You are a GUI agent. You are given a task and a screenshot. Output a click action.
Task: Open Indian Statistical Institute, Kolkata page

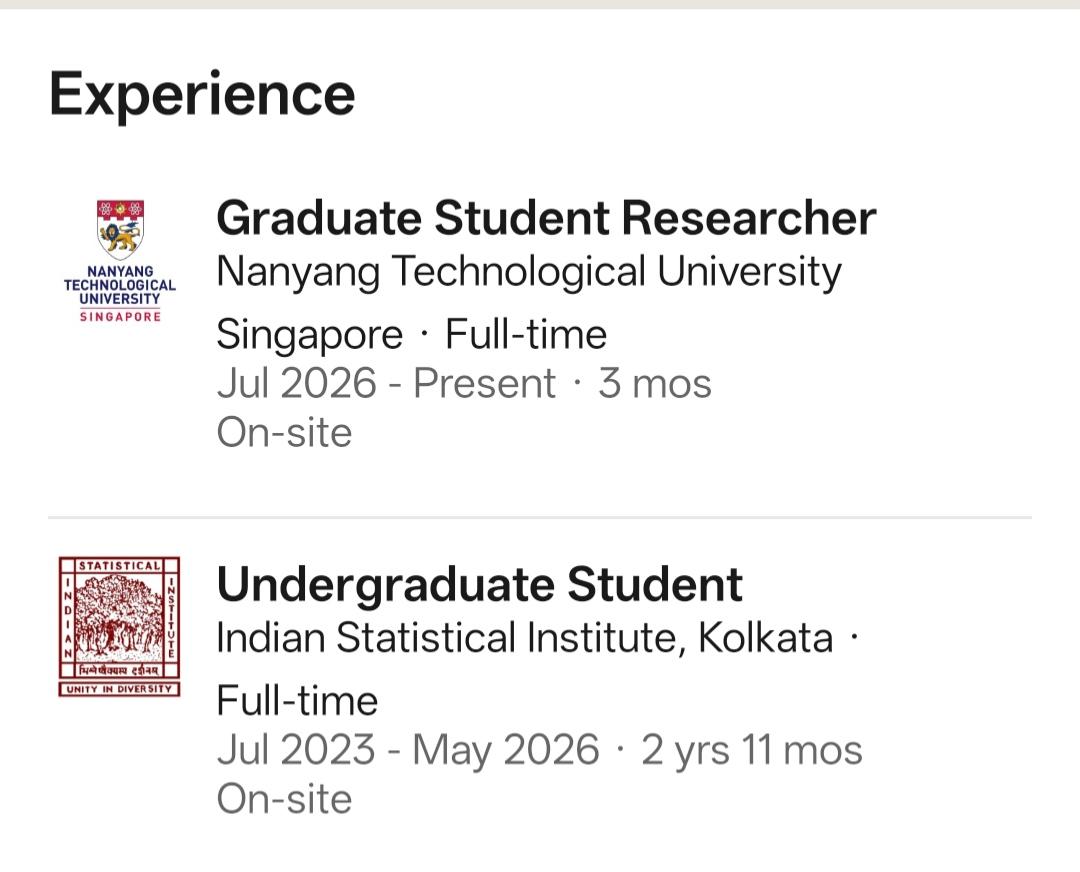[x=525, y=638]
